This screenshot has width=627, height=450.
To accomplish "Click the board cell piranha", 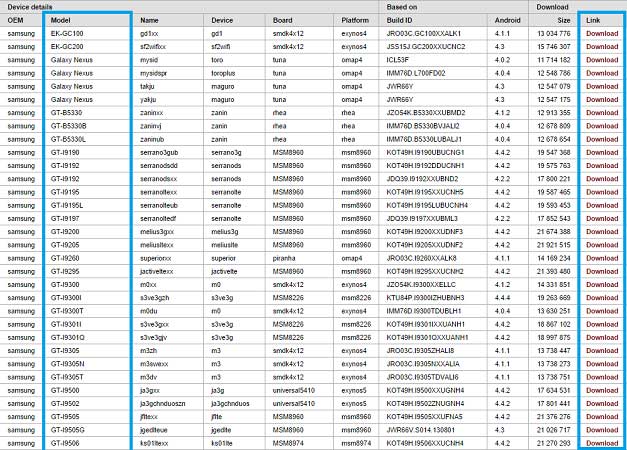I will click(284, 258).
